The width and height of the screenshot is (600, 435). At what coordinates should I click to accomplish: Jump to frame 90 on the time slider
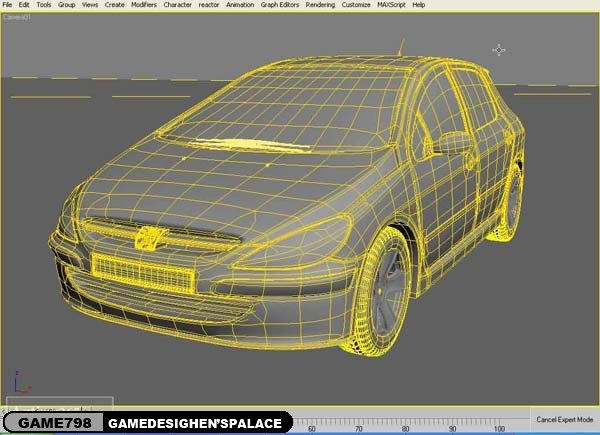(452, 428)
